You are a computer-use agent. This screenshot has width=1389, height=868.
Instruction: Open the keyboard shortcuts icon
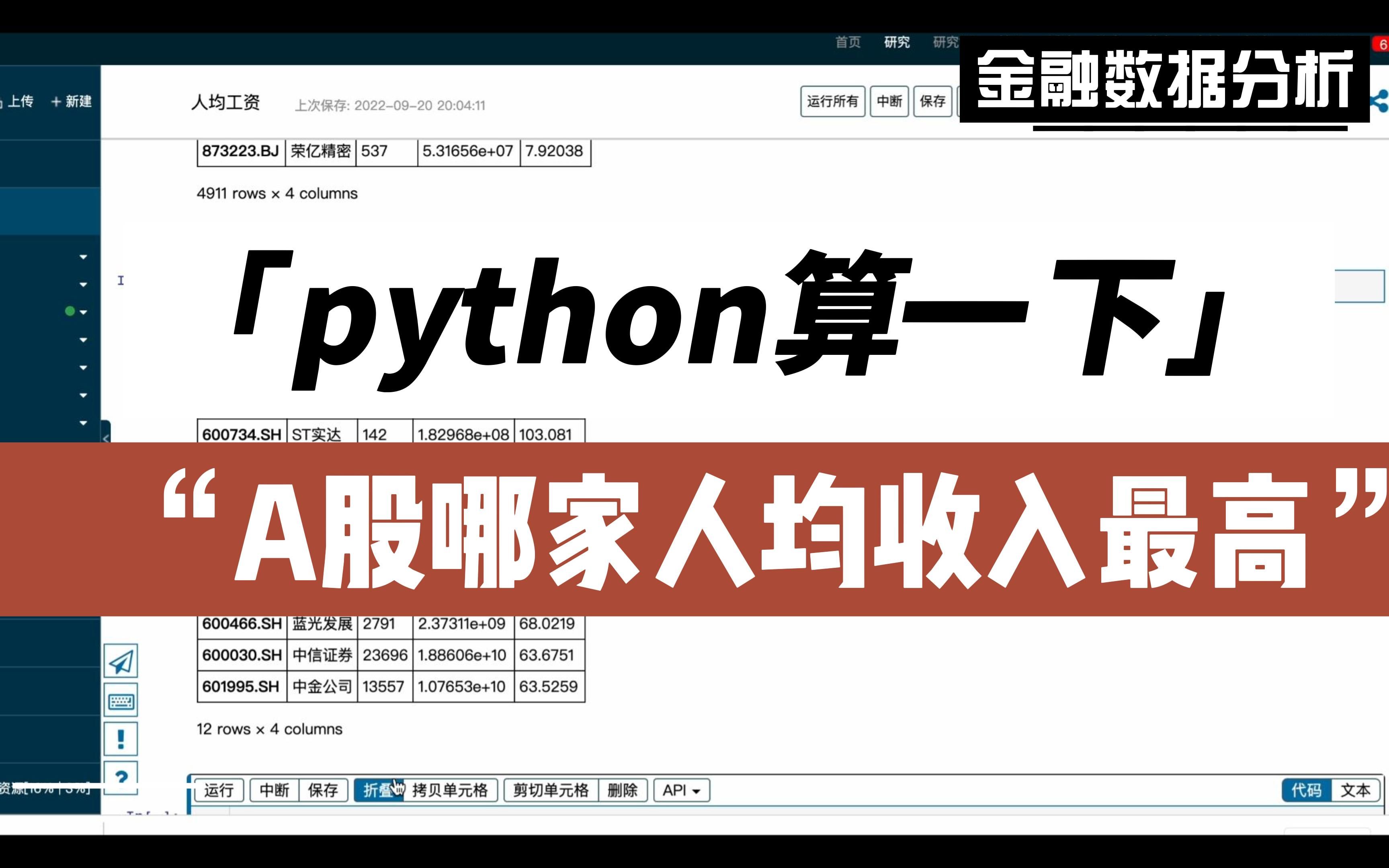[121, 700]
